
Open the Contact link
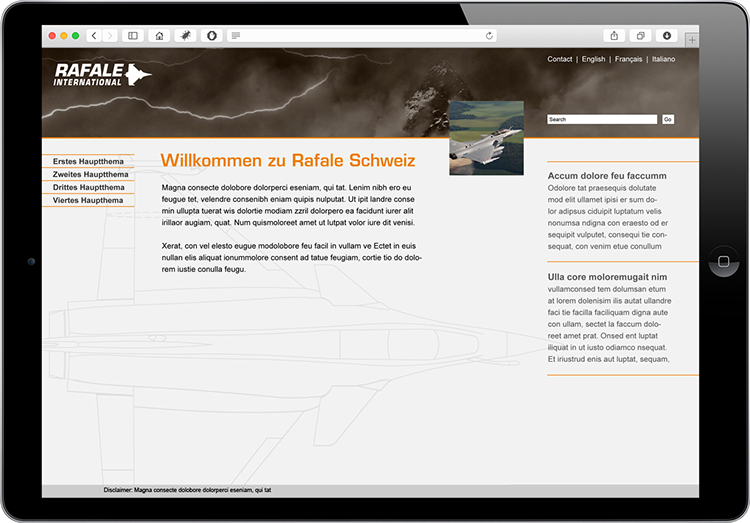560,59
